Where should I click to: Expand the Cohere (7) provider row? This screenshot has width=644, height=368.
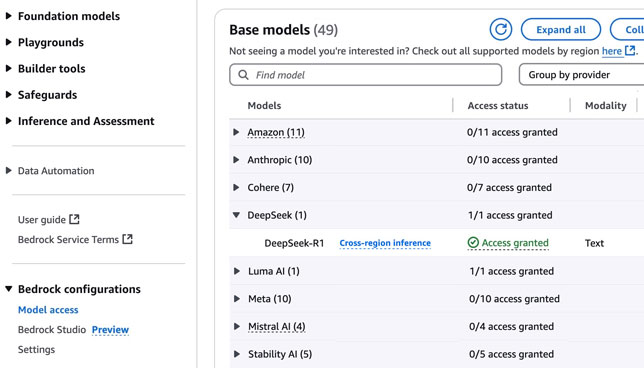coord(236,187)
